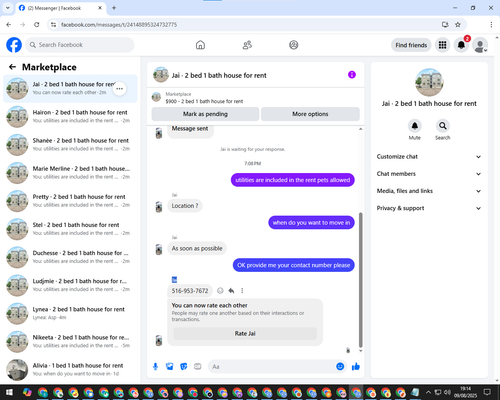Open the emoji picker in message box

pos(340,366)
